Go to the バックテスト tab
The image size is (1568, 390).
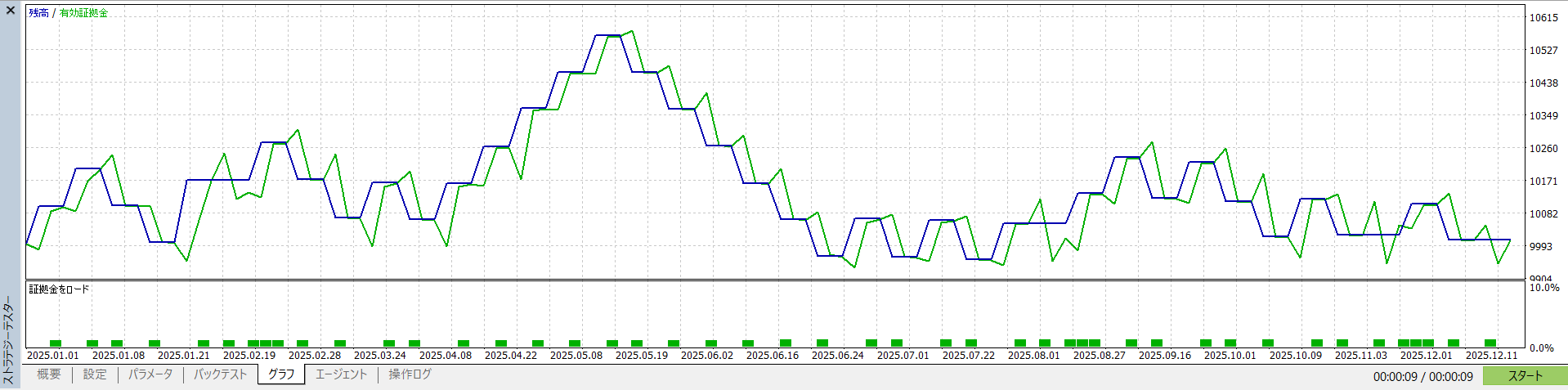pyautogui.click(x=220, y=374)
